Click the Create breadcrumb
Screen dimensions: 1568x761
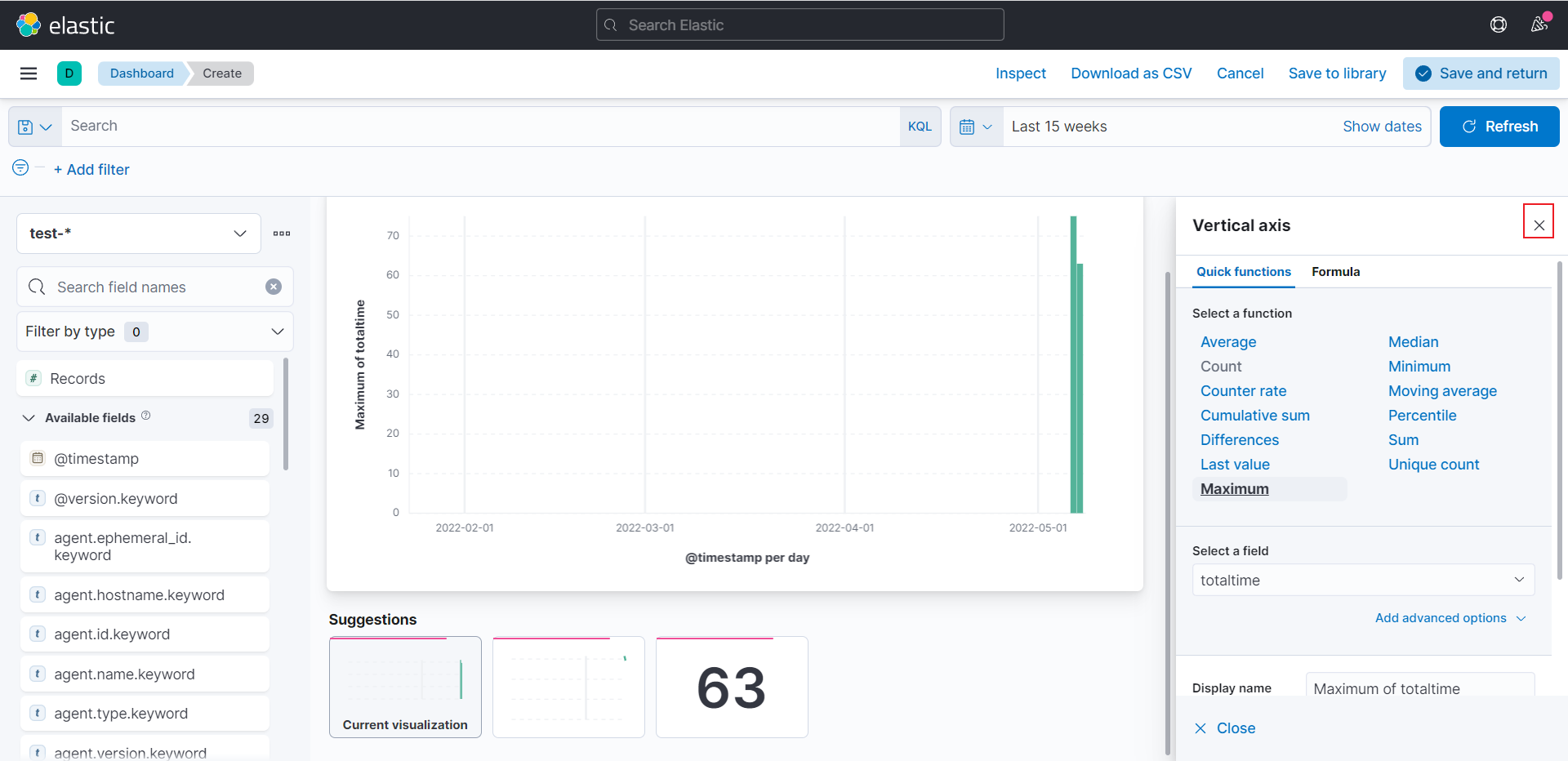[222, 73]
